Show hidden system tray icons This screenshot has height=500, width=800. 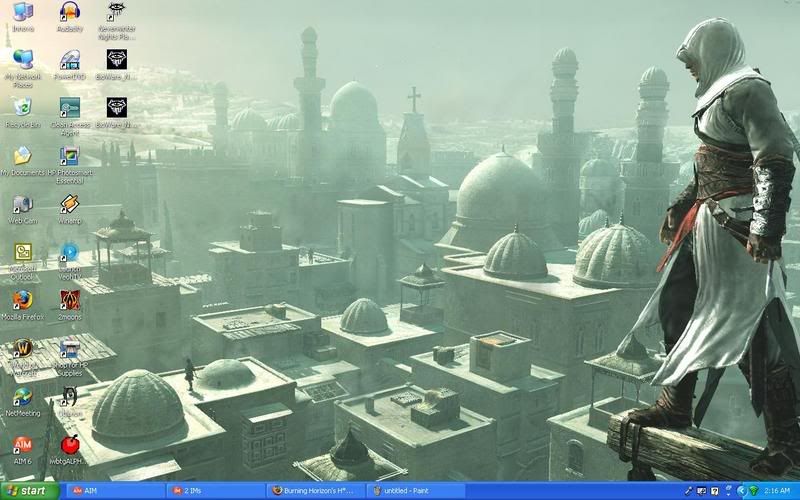coord(741,491)
